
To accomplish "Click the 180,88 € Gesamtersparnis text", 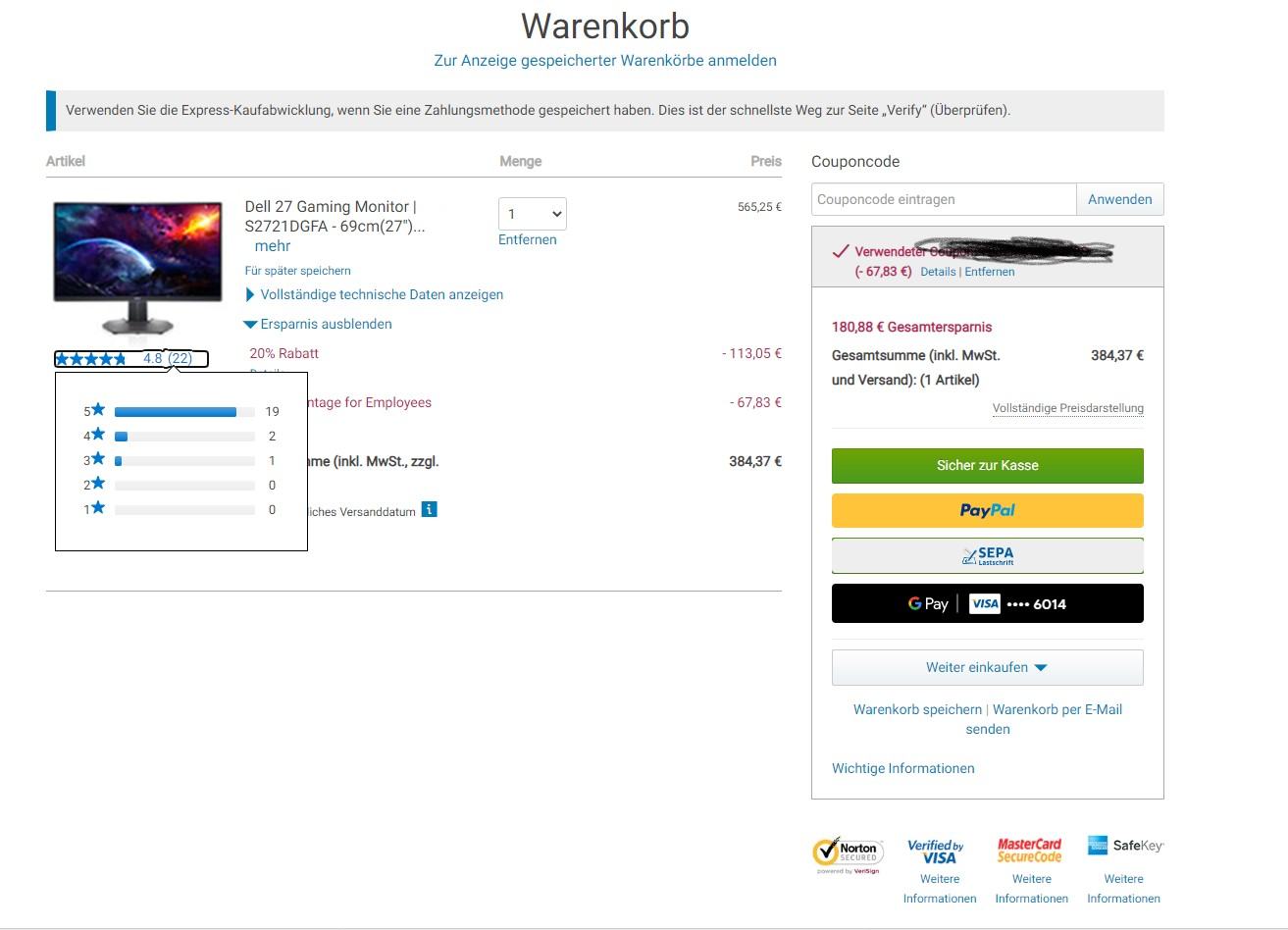I will coord(911,327).
